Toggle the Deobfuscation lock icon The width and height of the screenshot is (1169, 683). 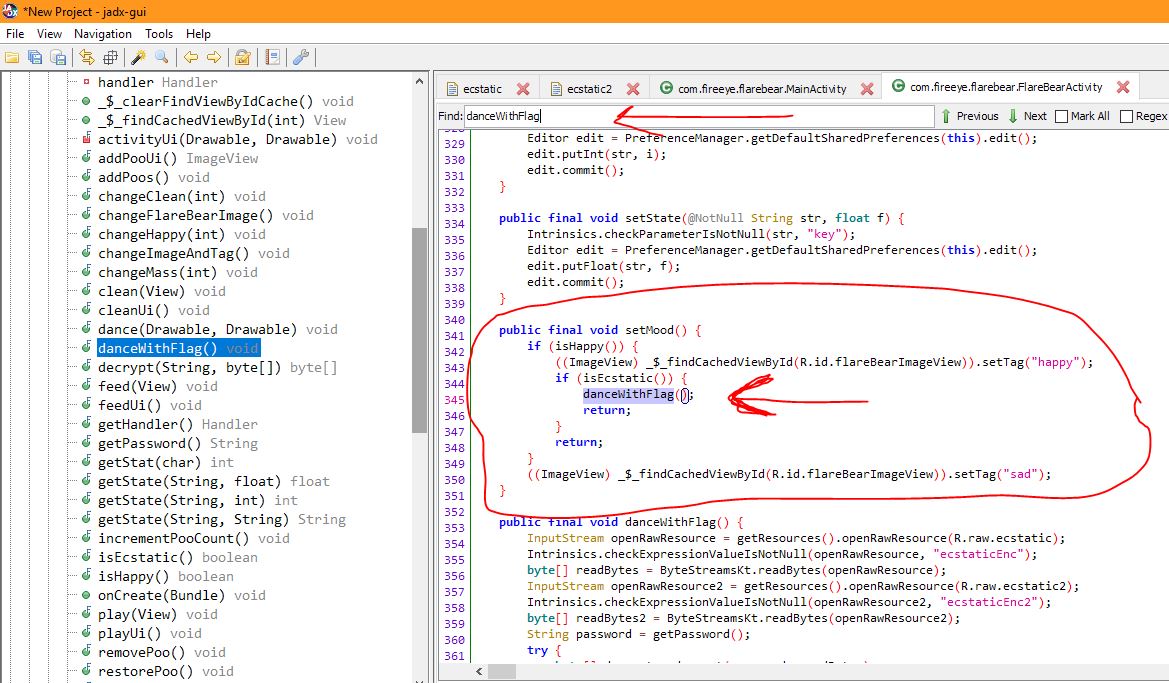coord(241,57)
